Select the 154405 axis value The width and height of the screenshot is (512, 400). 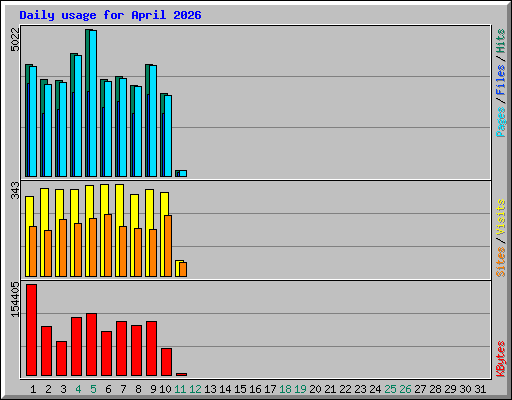[15, 299]
